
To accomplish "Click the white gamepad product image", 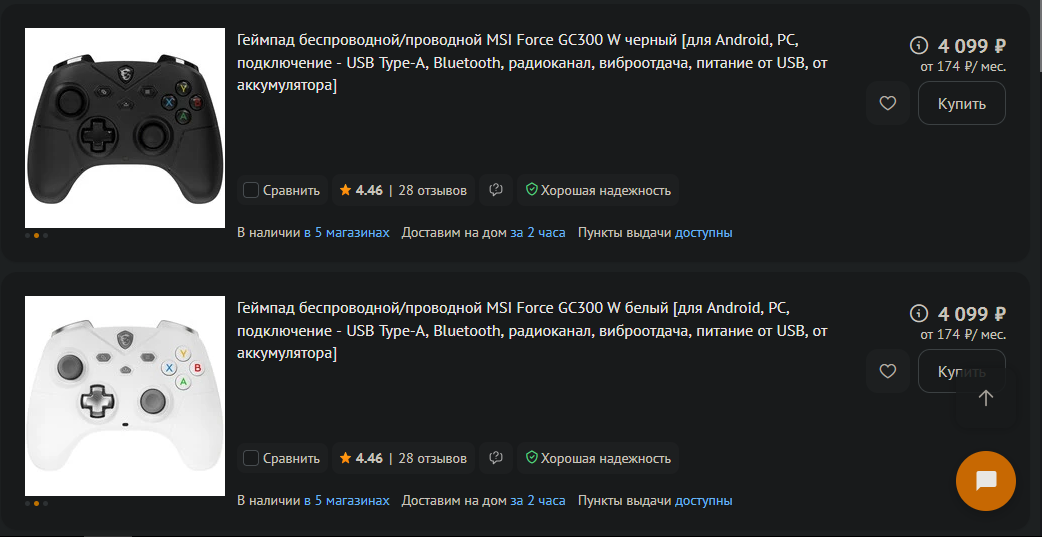I will (x=125, y=396).
